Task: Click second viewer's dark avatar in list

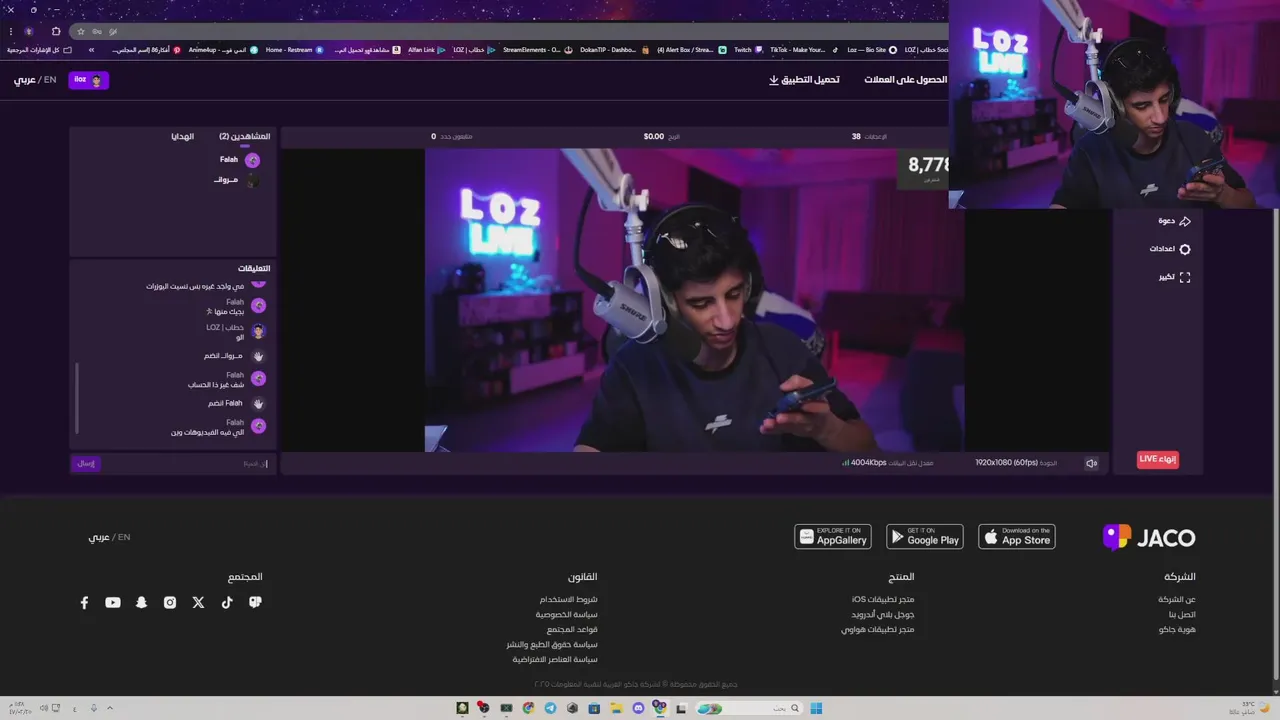Action: click(x=252, y=181)
